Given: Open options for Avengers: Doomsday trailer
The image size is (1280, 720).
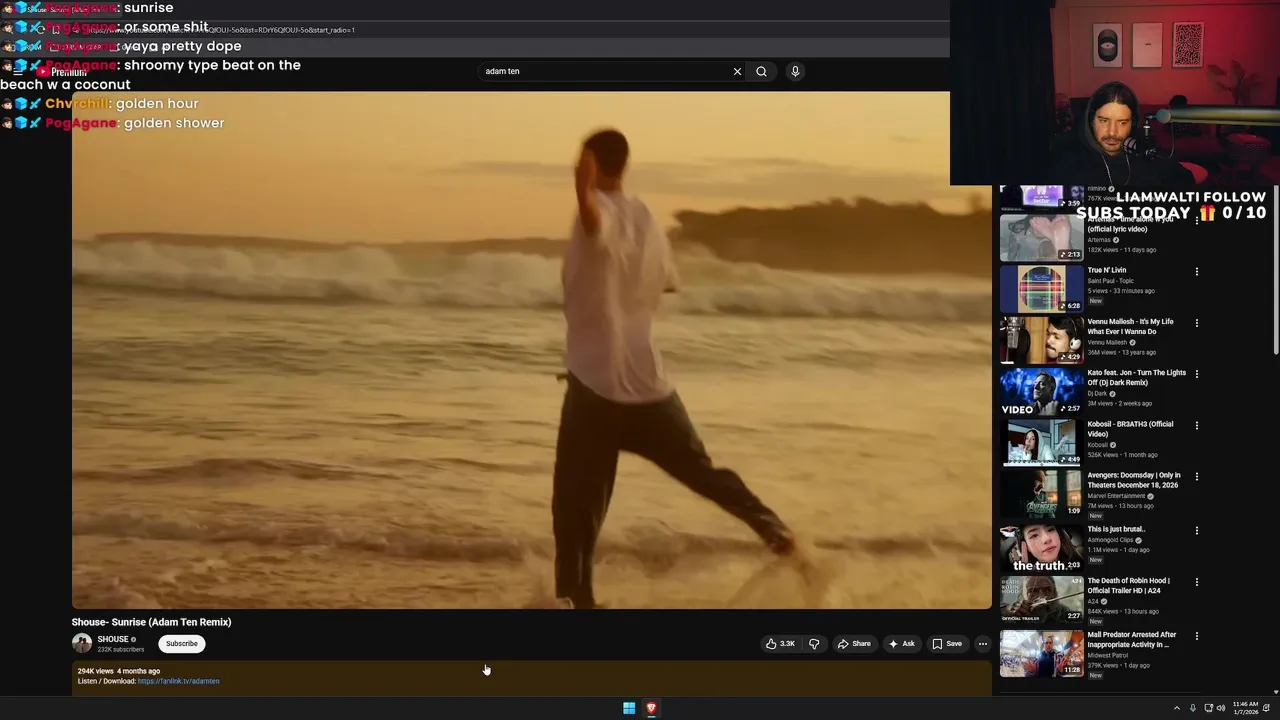Looking at the screenshot, I should pos(1197,477).
